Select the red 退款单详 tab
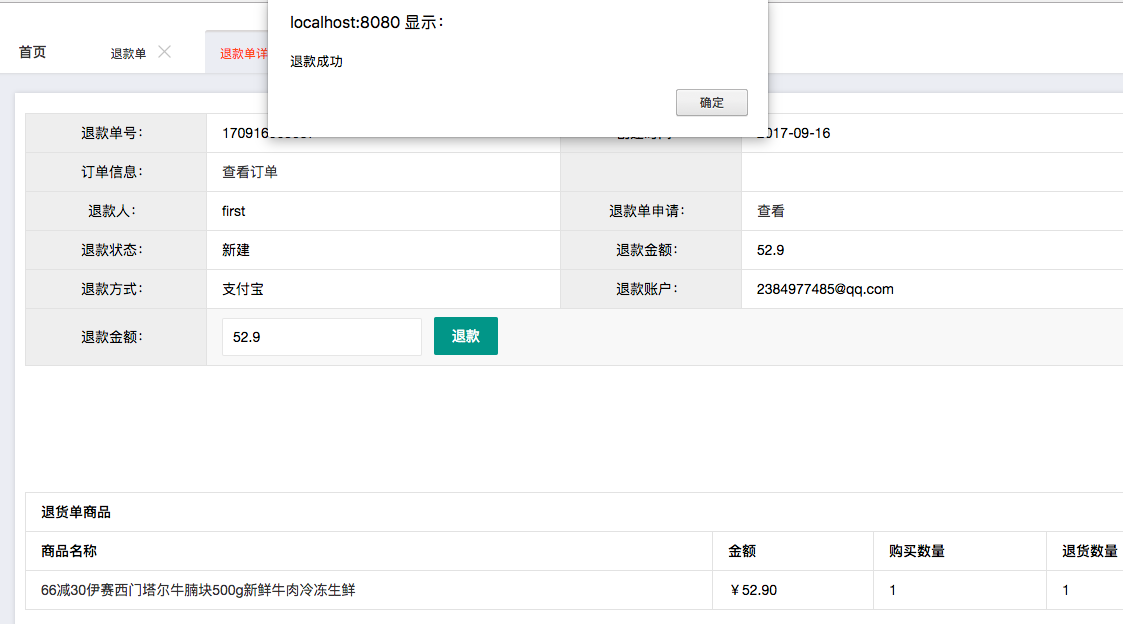Image resolution: width=1123 pixels, height=624 pixels. pos(243,54)
